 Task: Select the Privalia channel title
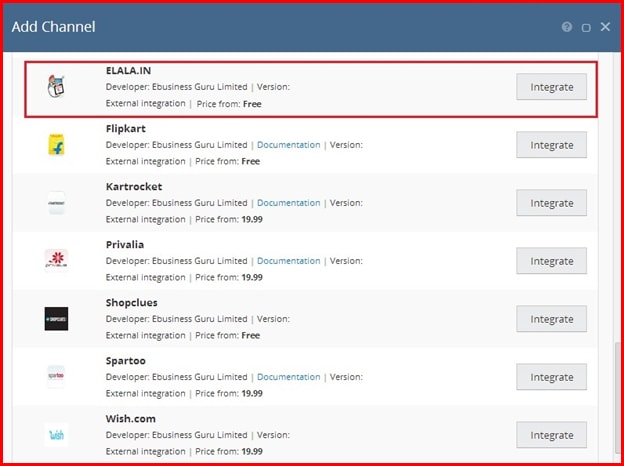click(125, 245)
